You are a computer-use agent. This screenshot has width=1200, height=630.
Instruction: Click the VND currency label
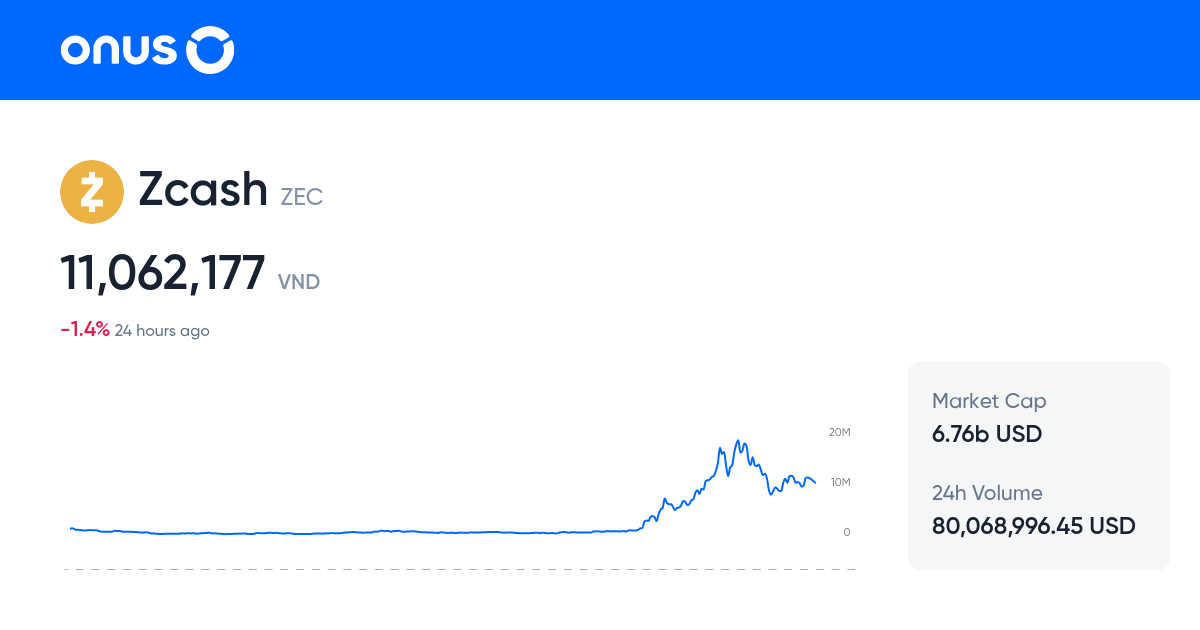coord(299,282)
